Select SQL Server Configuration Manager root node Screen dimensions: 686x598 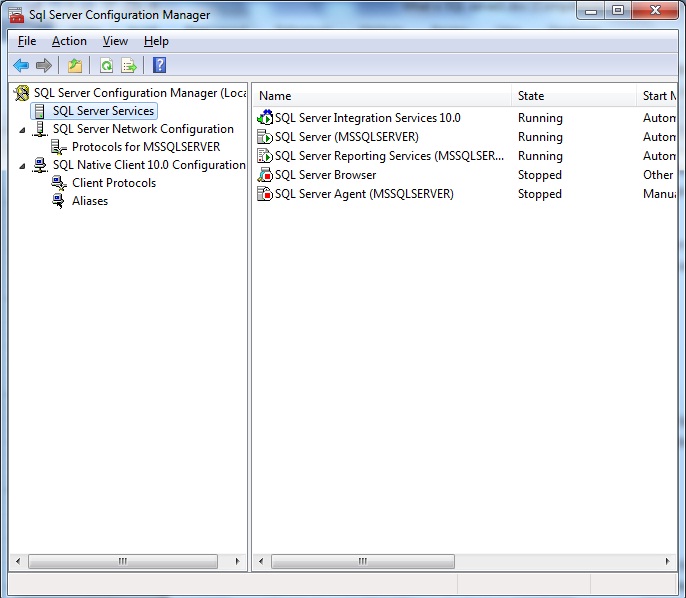pos(140,93)
